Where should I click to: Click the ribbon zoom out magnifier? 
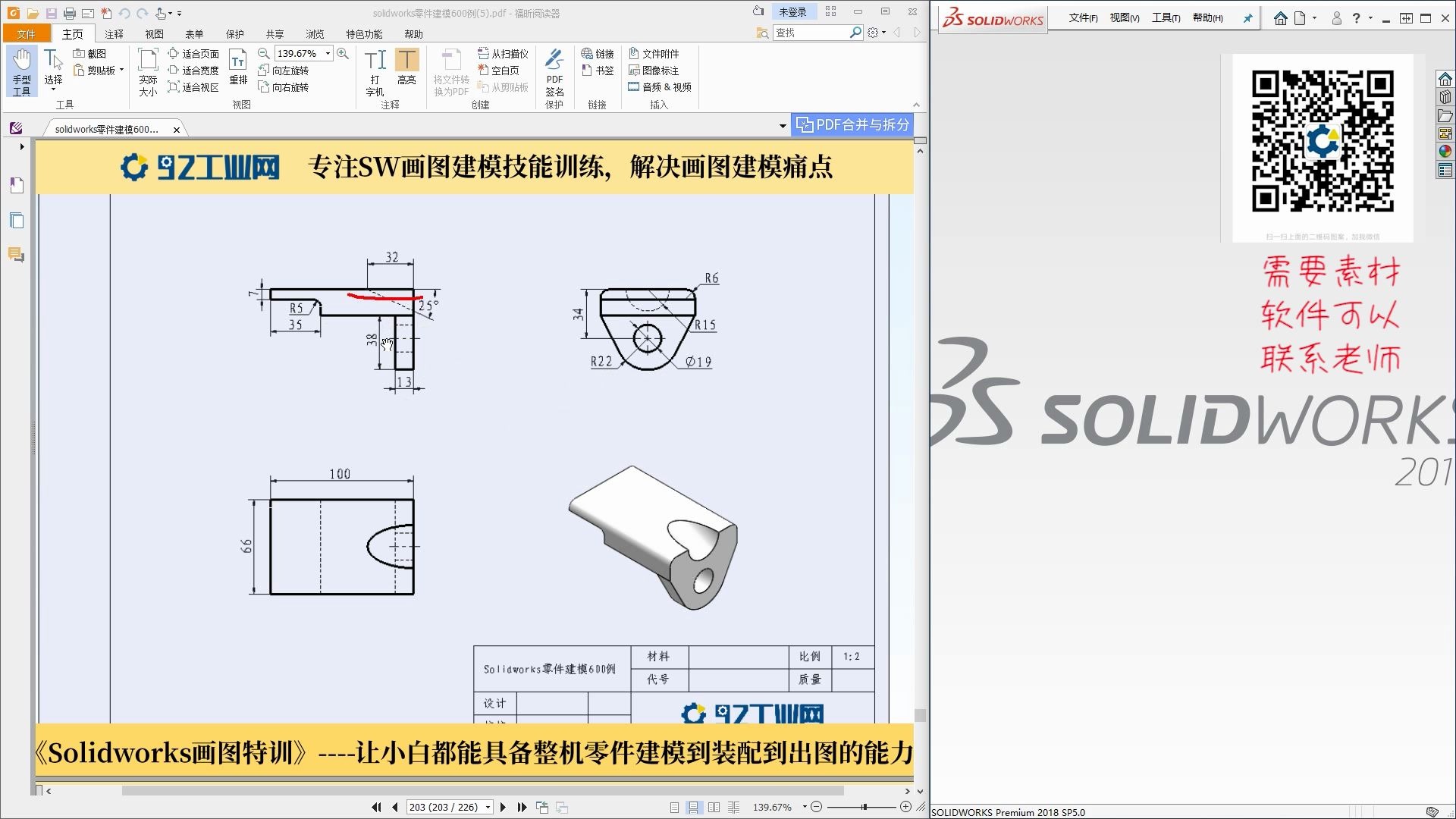263,53
